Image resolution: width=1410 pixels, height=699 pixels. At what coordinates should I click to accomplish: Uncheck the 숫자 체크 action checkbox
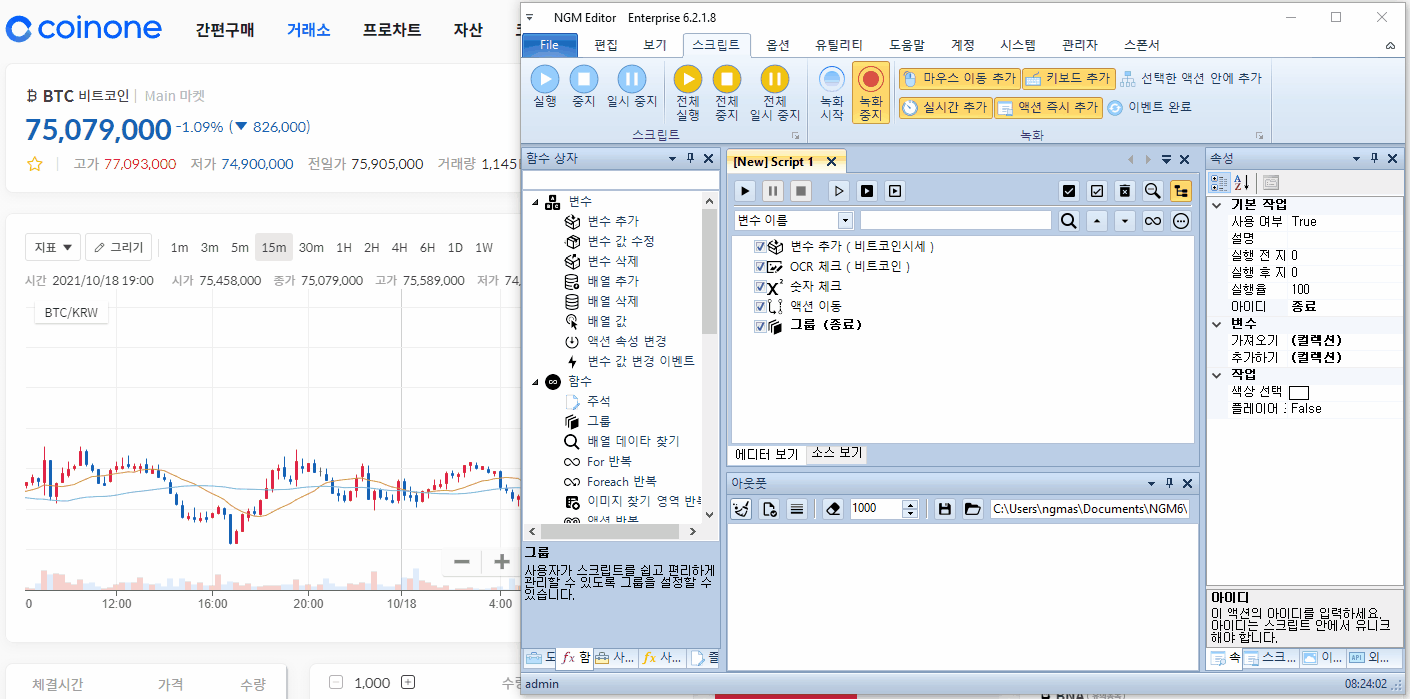point(761,286)
